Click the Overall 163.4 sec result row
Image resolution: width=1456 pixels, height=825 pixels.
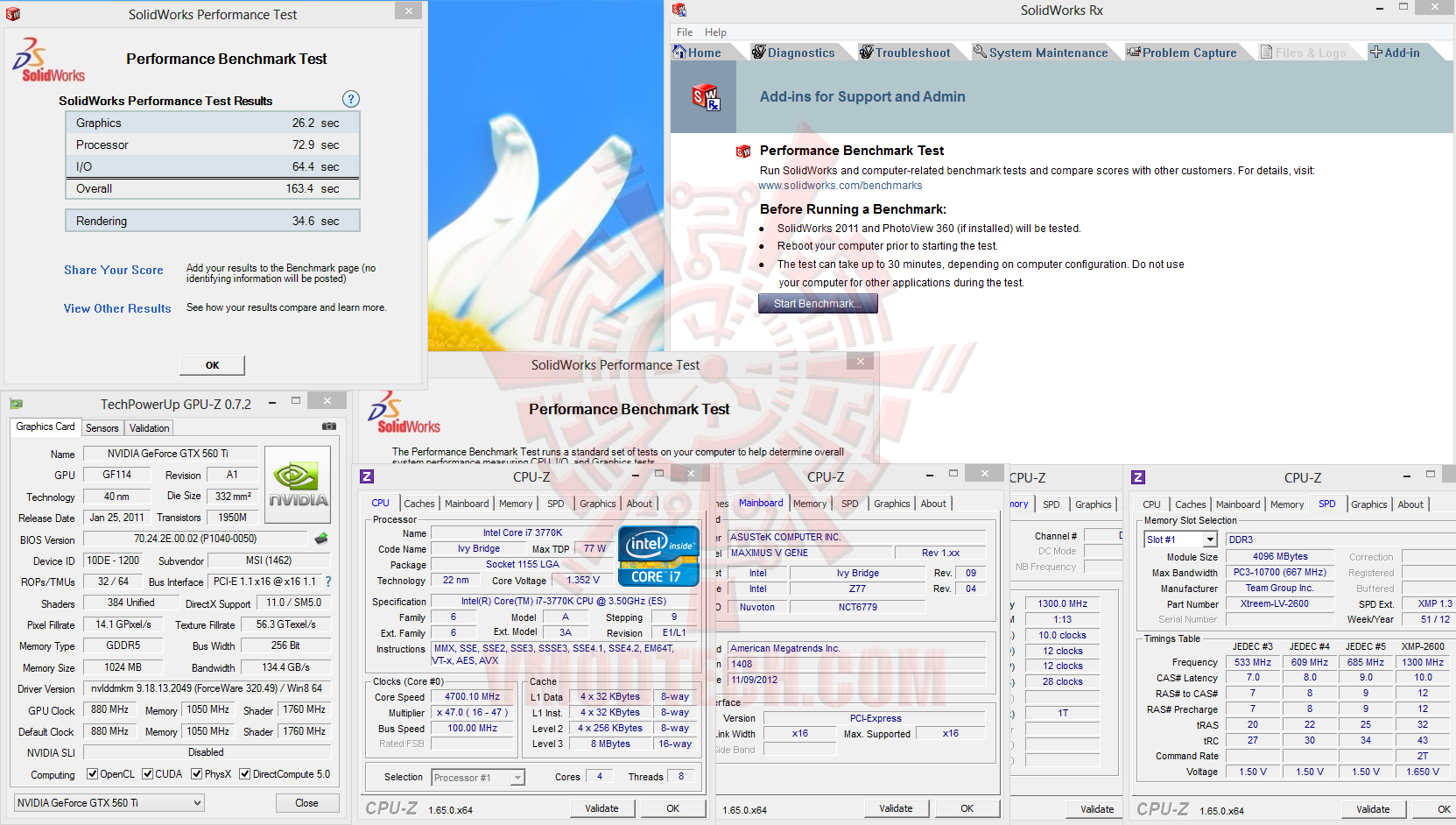[x=213, y=188]
